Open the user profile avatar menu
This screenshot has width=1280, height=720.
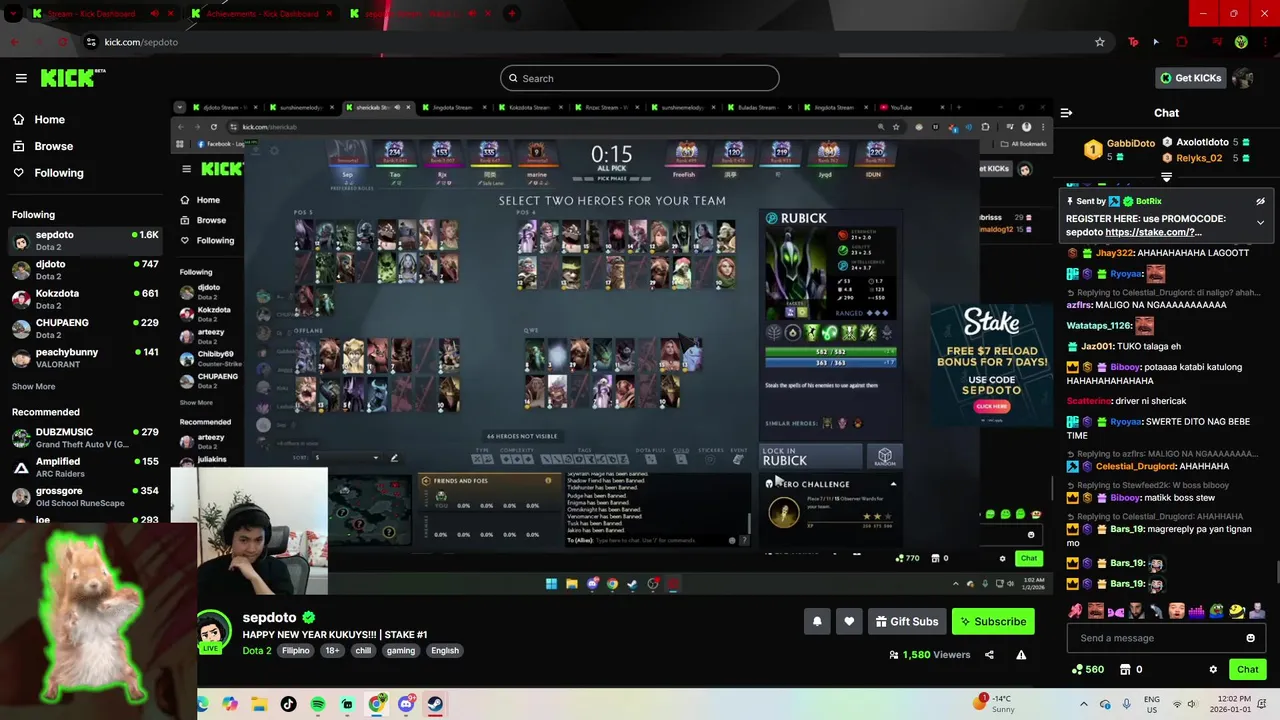1243,78
